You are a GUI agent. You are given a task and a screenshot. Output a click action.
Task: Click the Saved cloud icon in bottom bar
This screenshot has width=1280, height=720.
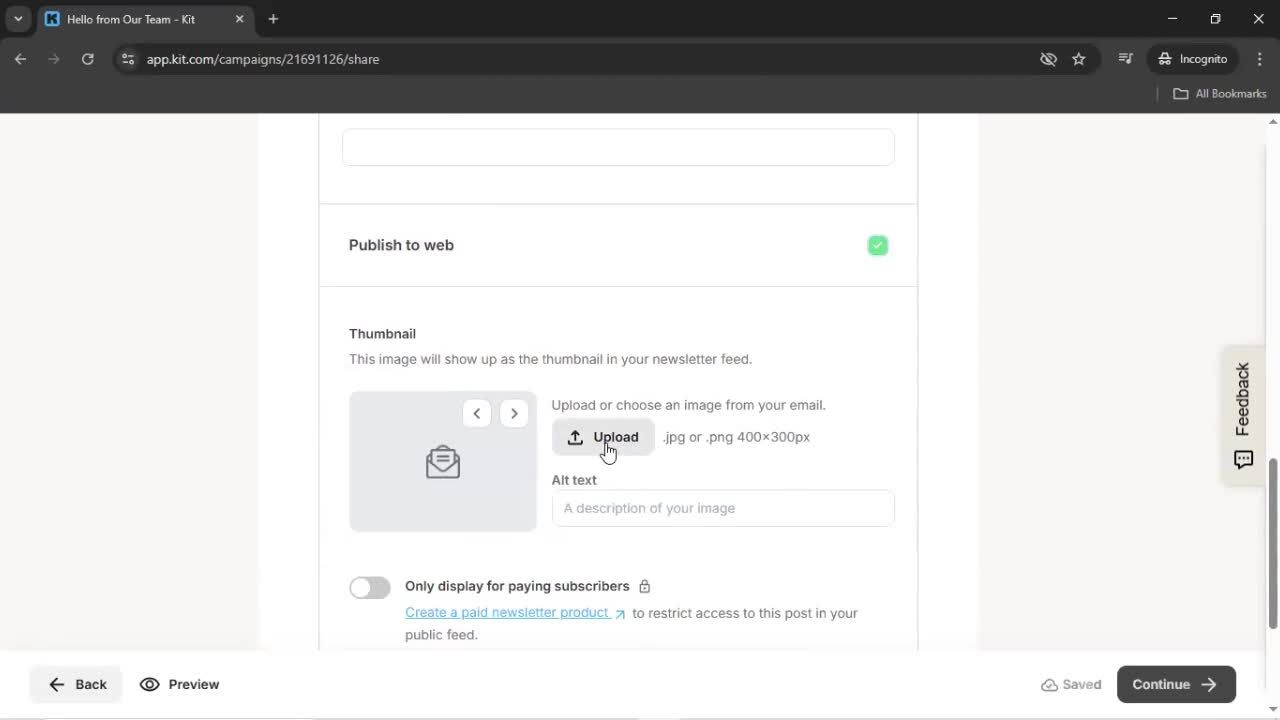[x=1051, y=684]
